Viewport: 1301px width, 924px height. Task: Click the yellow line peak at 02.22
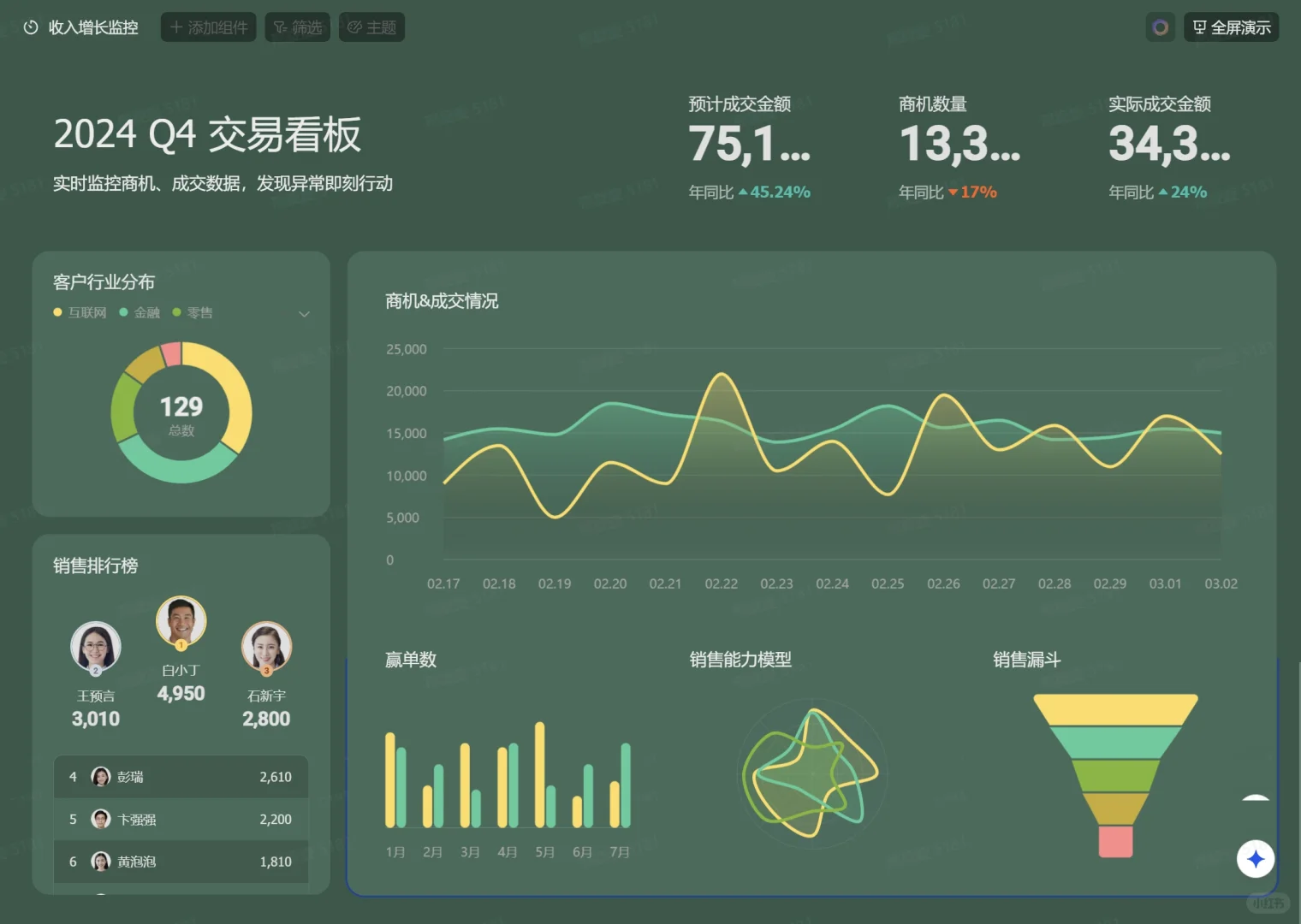pyautogui.click(x=722, y=375)
